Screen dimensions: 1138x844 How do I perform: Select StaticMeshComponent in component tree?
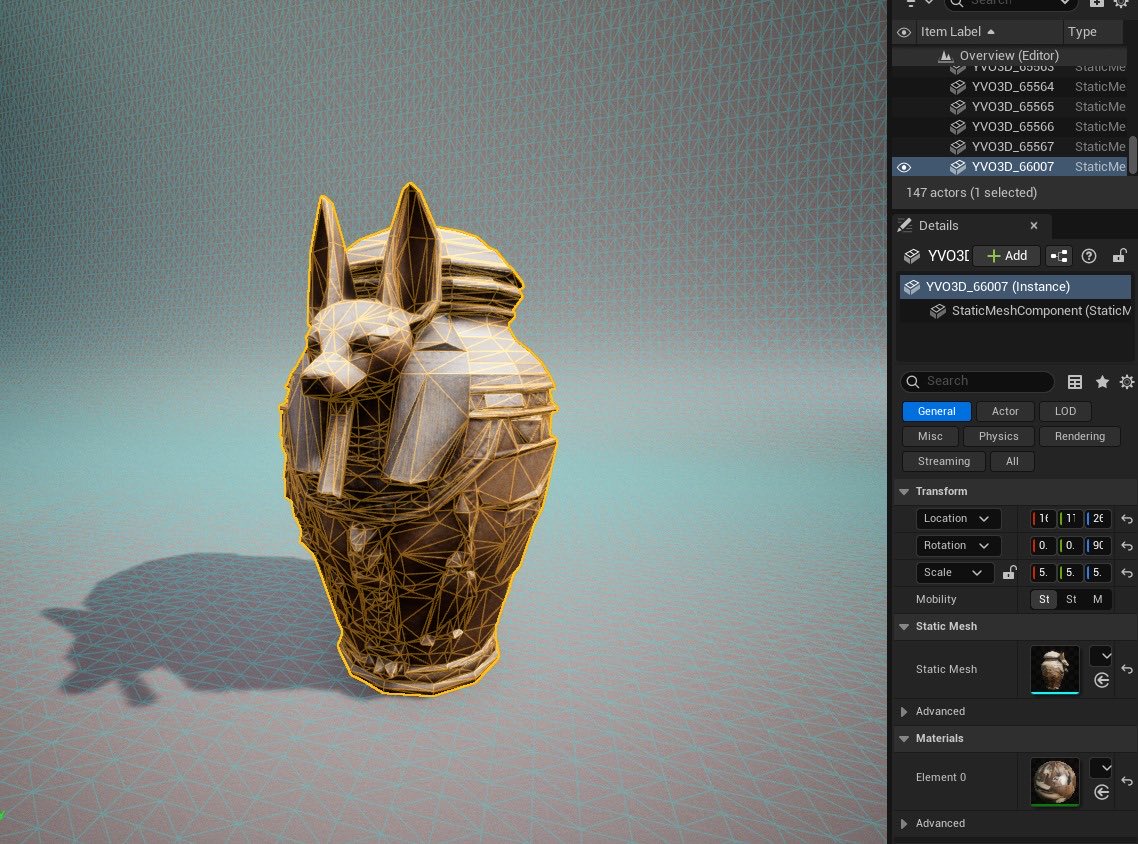pyautogui.click(x=1015, y=311)
